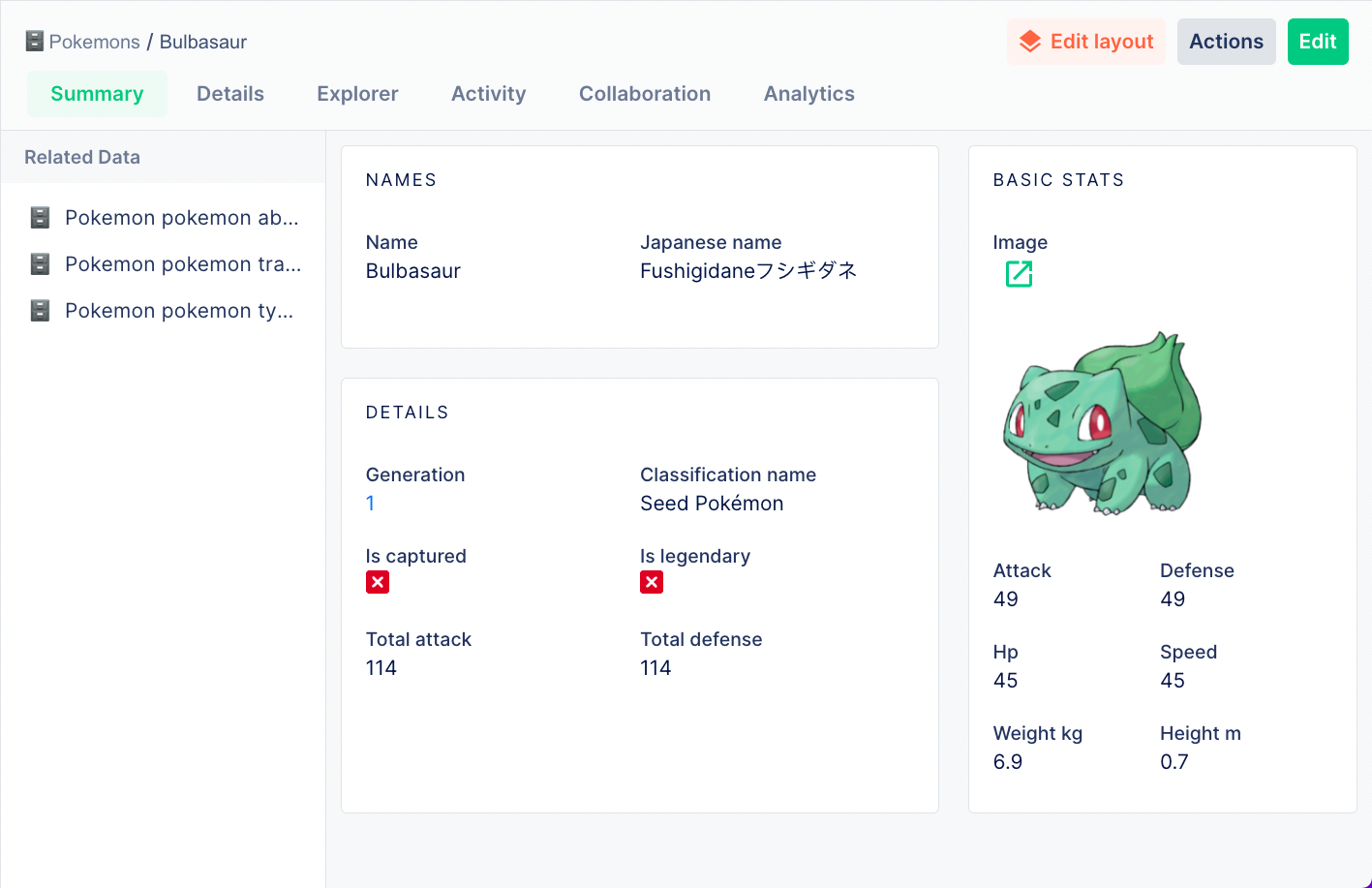The image size is (1372, 888).
Task: Click the cabinet icon beside Pokemon pokemon tra...
Action: [40, 263]
